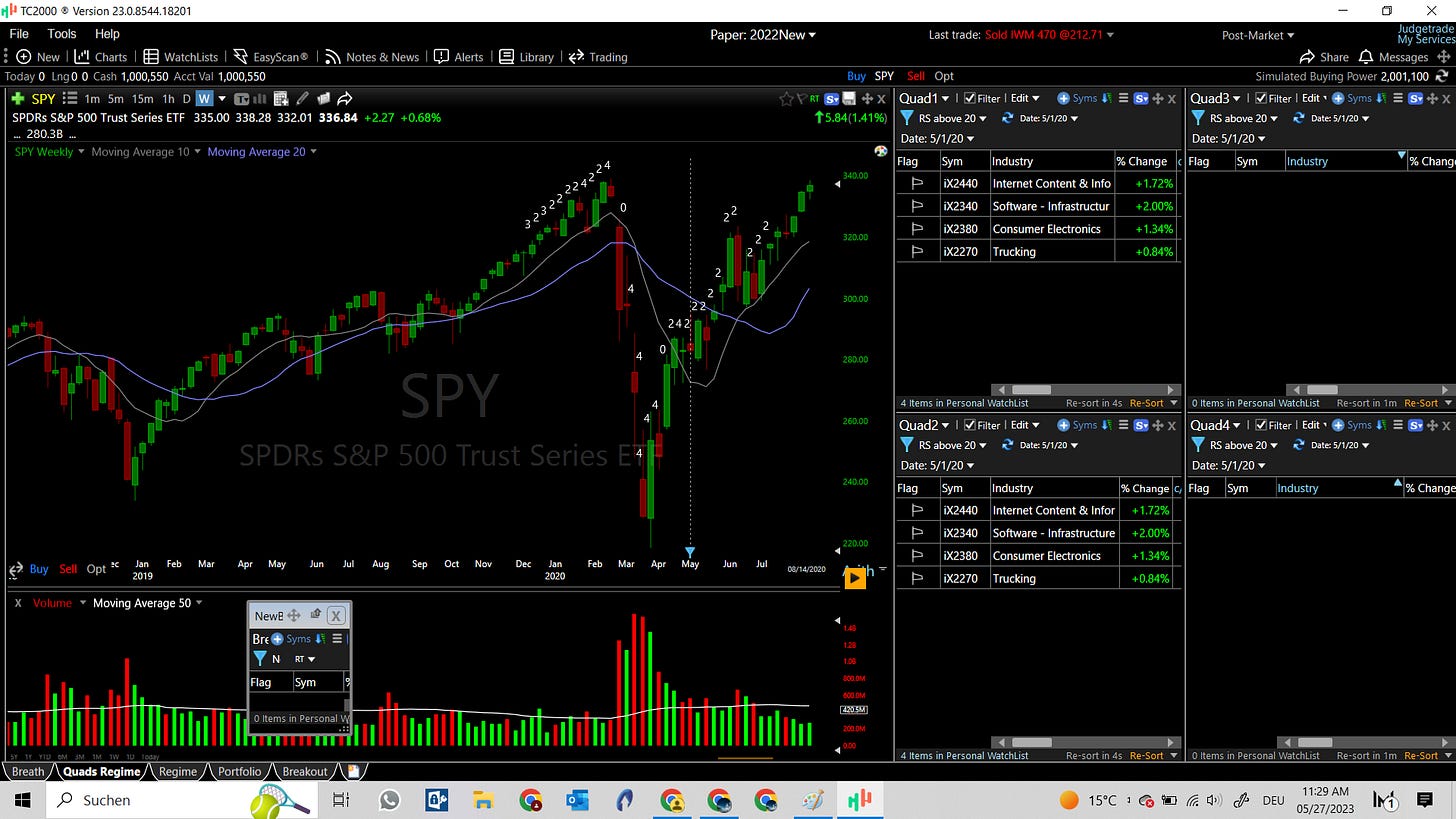Open the Quad1 Edit dropdown
The height and width of the screenshot is (819, 1456).
tap(1024, 98)
